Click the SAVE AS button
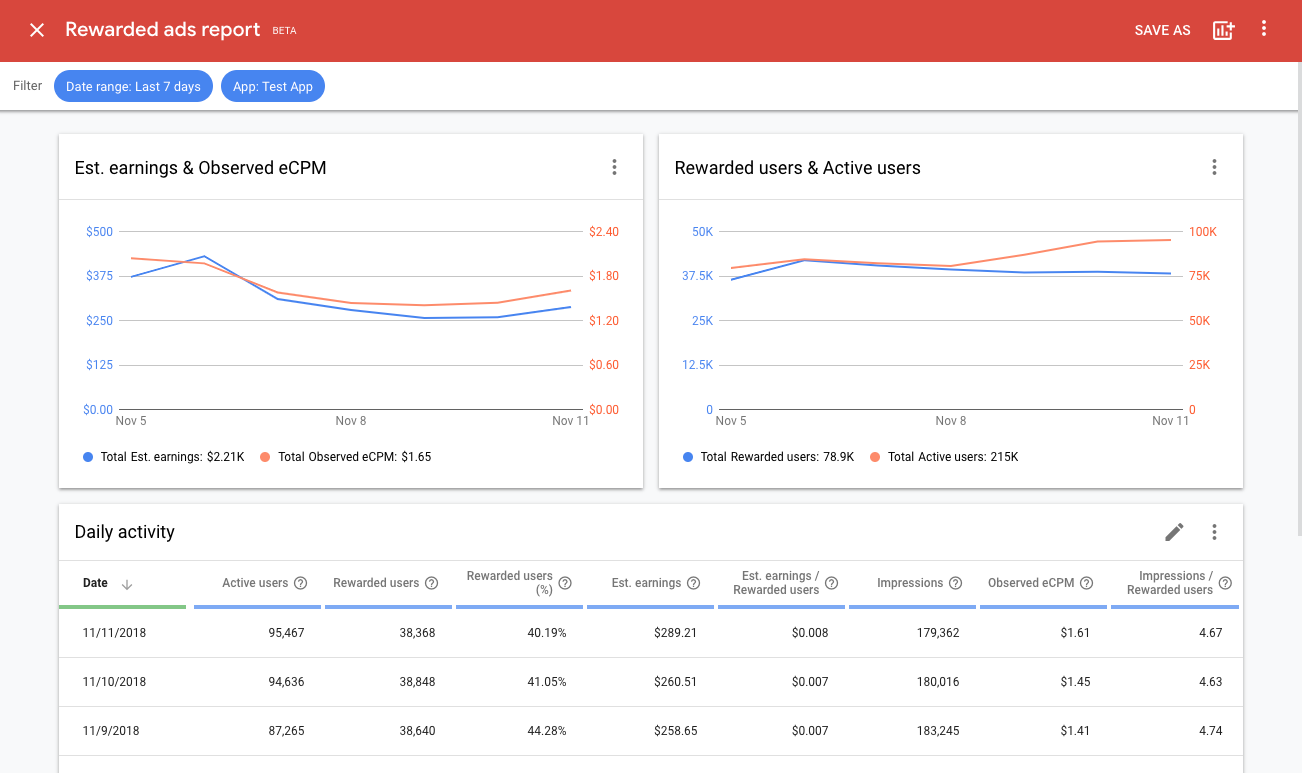 (x=1162, y=30)
